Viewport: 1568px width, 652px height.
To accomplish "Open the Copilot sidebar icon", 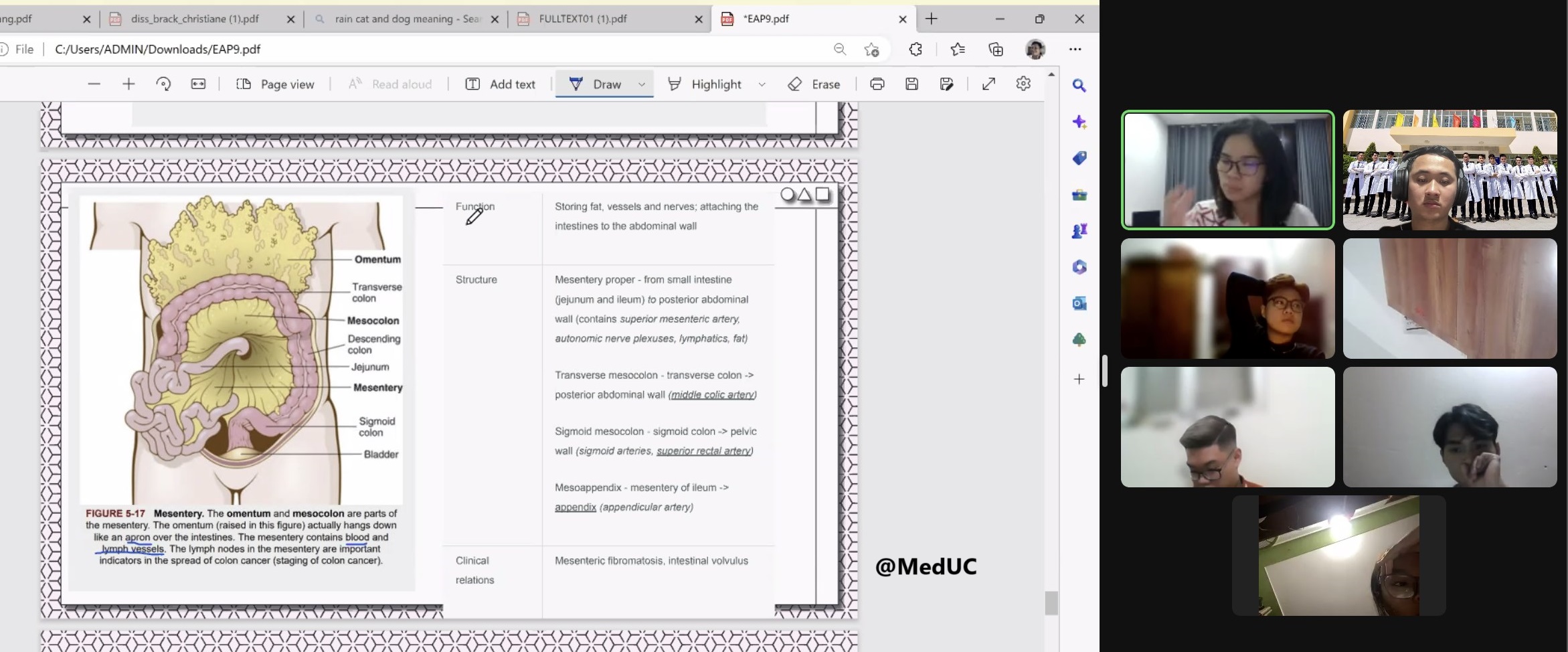I will click(x=1079, y=122).
